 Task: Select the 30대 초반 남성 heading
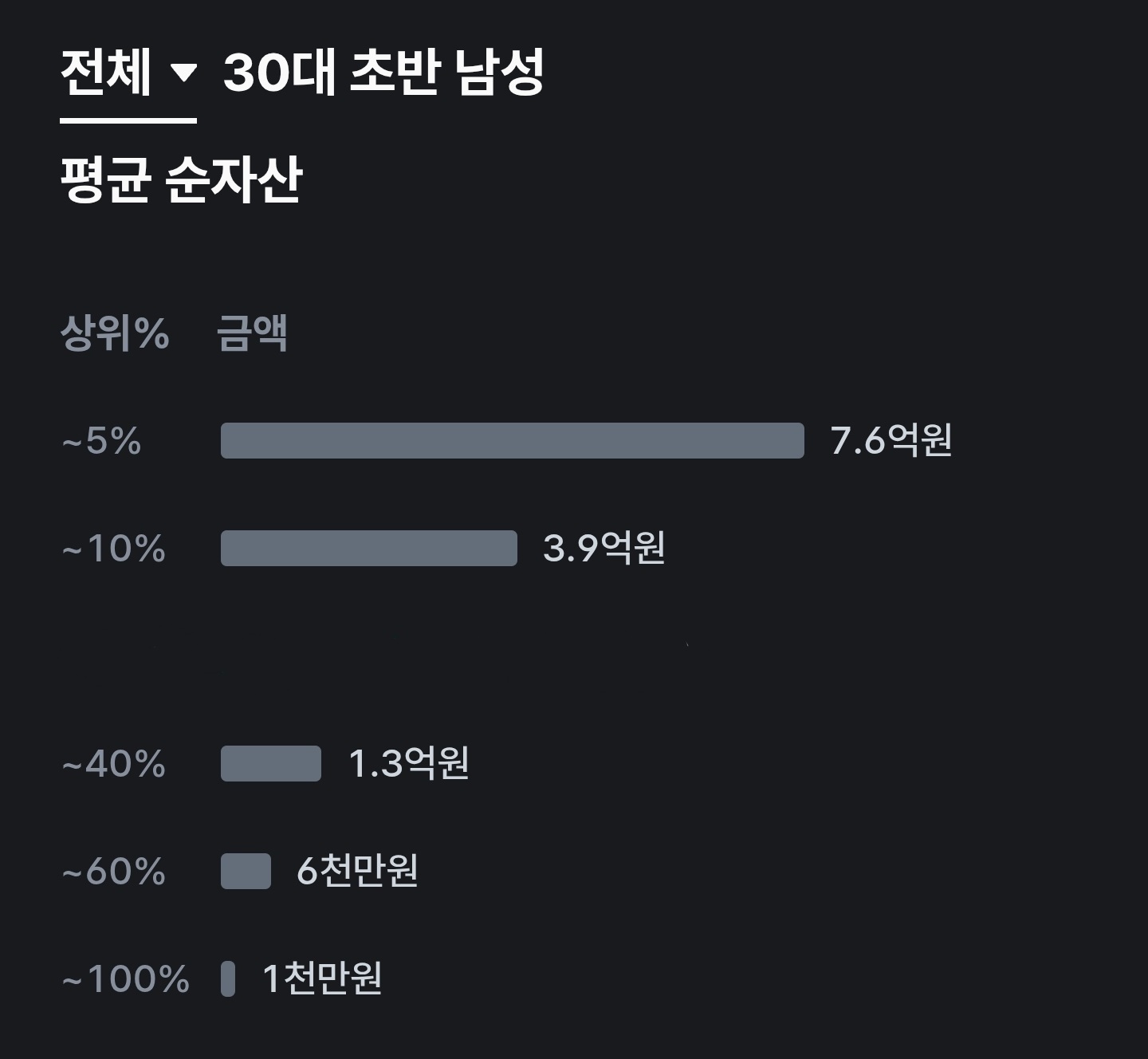383,73
